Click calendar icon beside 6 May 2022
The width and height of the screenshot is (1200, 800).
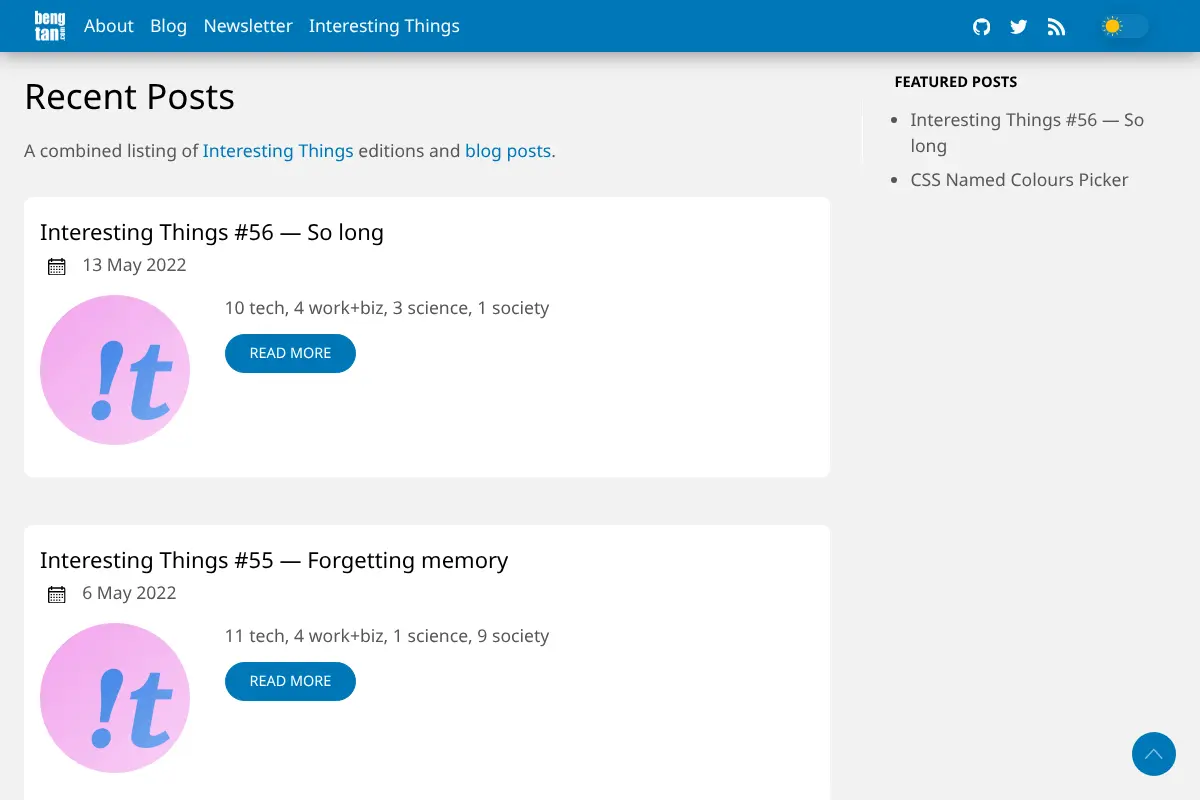tap(57, 594)
